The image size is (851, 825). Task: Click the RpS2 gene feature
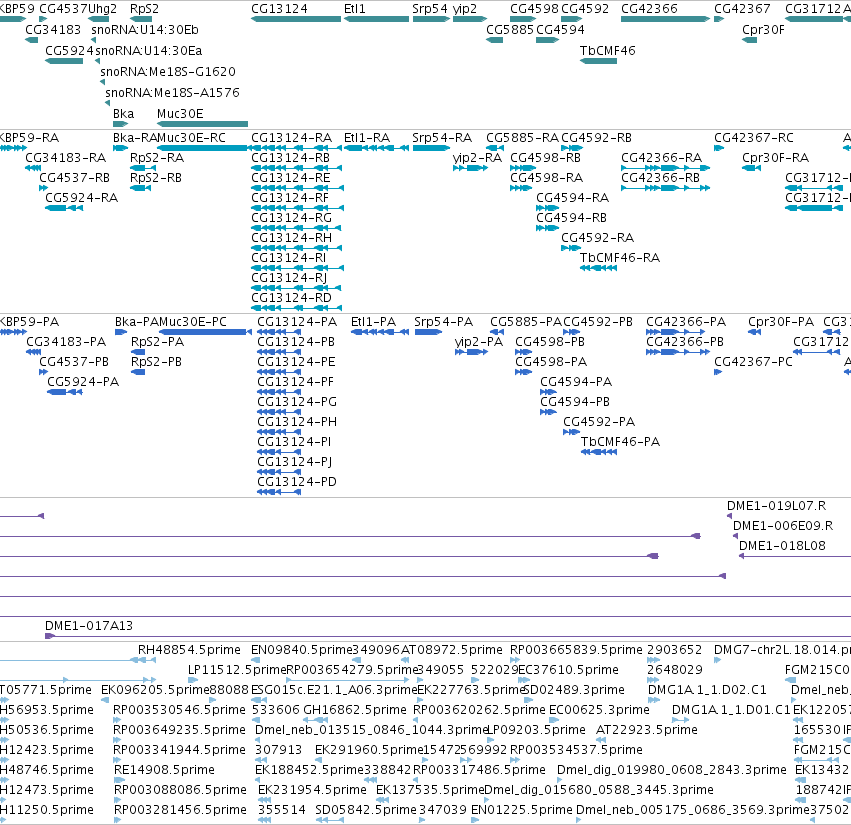point(141,19)
